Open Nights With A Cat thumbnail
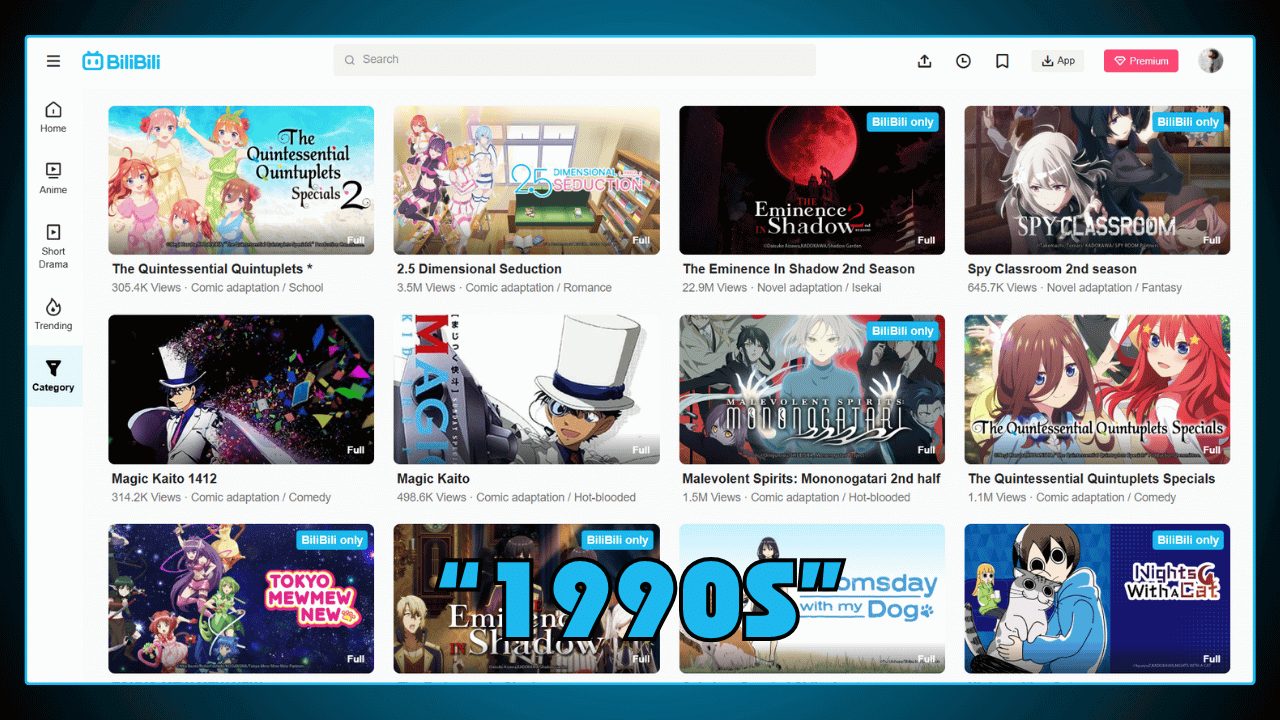This screenshot has width=1280, height=720. click(1097, 598)
